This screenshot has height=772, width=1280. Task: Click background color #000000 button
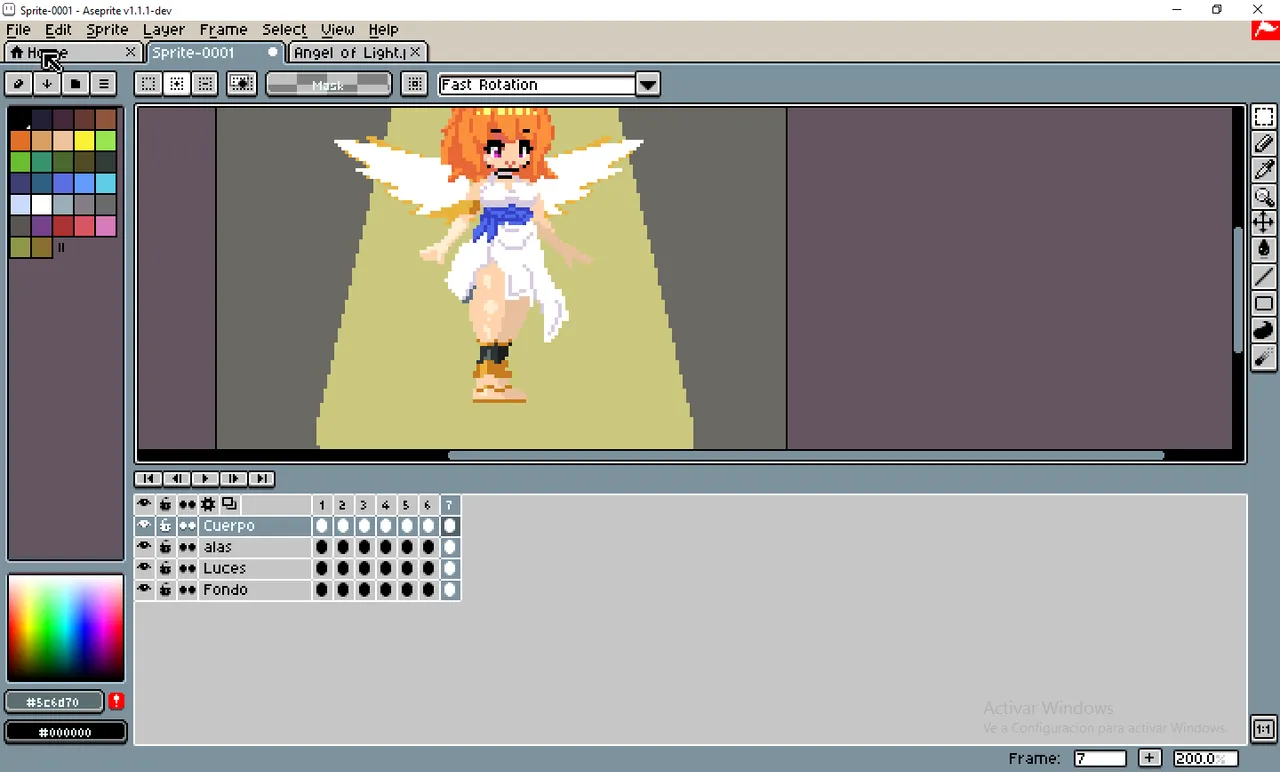click(65, 732)
